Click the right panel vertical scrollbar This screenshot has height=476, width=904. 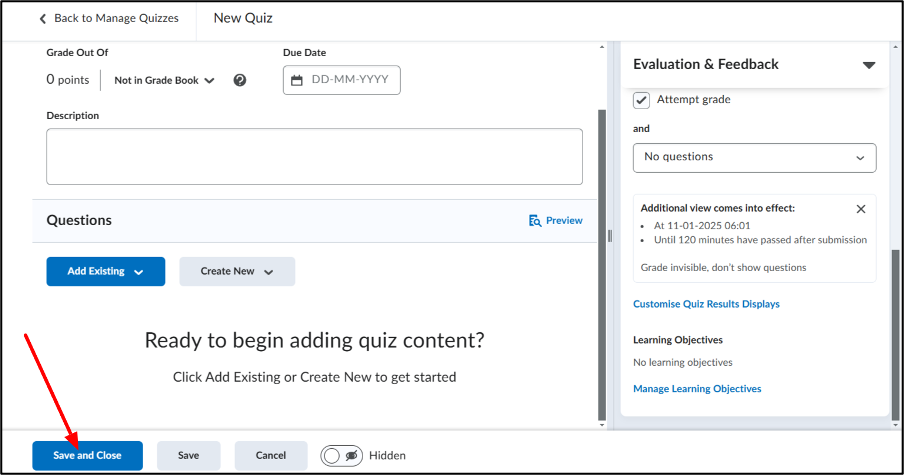tap(895, 334)
